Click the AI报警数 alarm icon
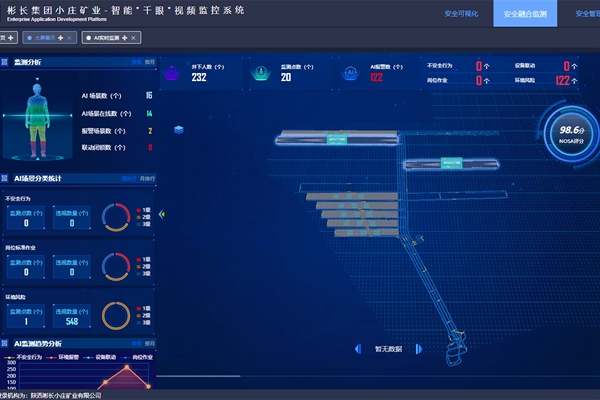 click(350, 72)
